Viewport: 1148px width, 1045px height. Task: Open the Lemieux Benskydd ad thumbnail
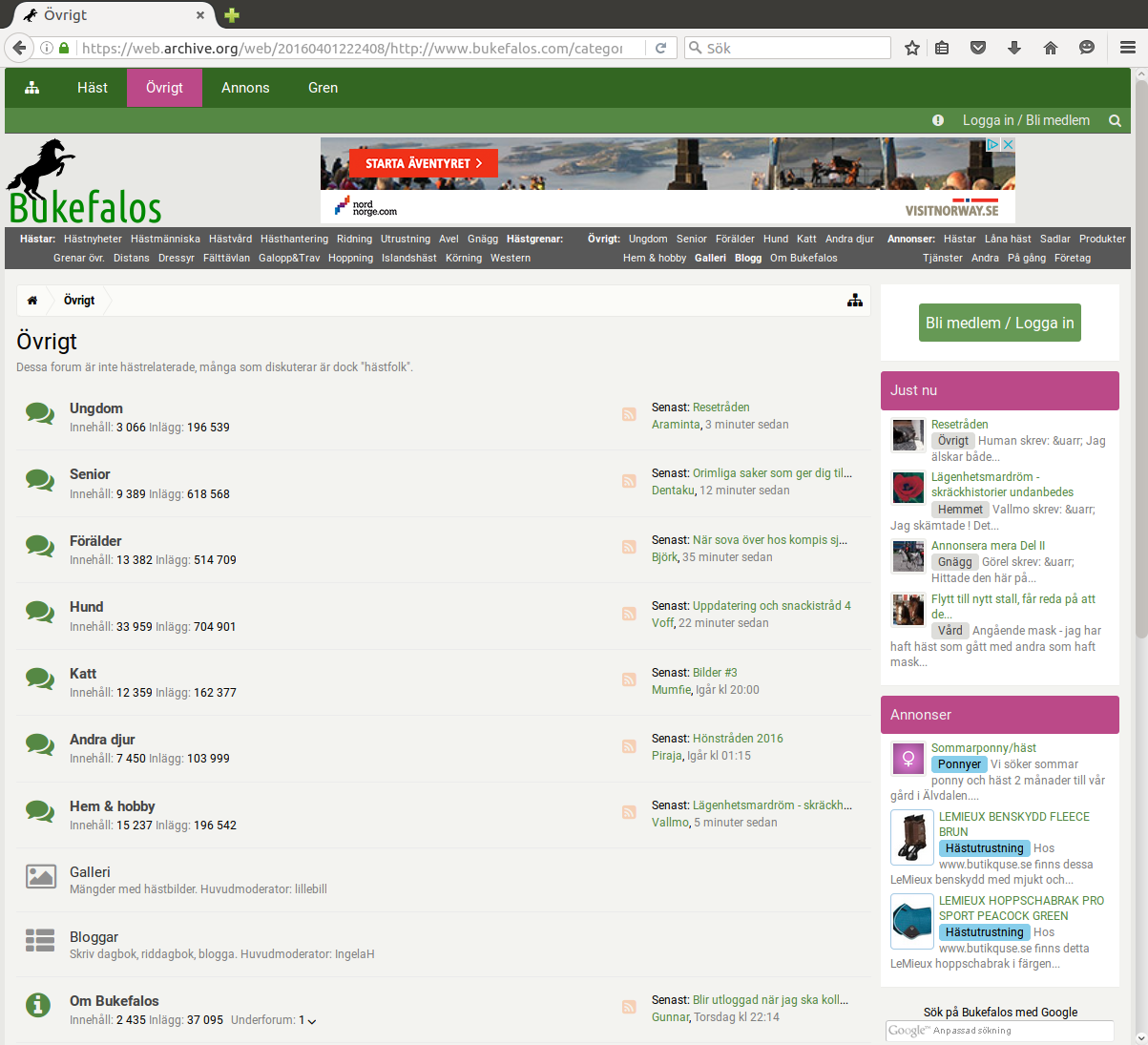click(911, 837)
